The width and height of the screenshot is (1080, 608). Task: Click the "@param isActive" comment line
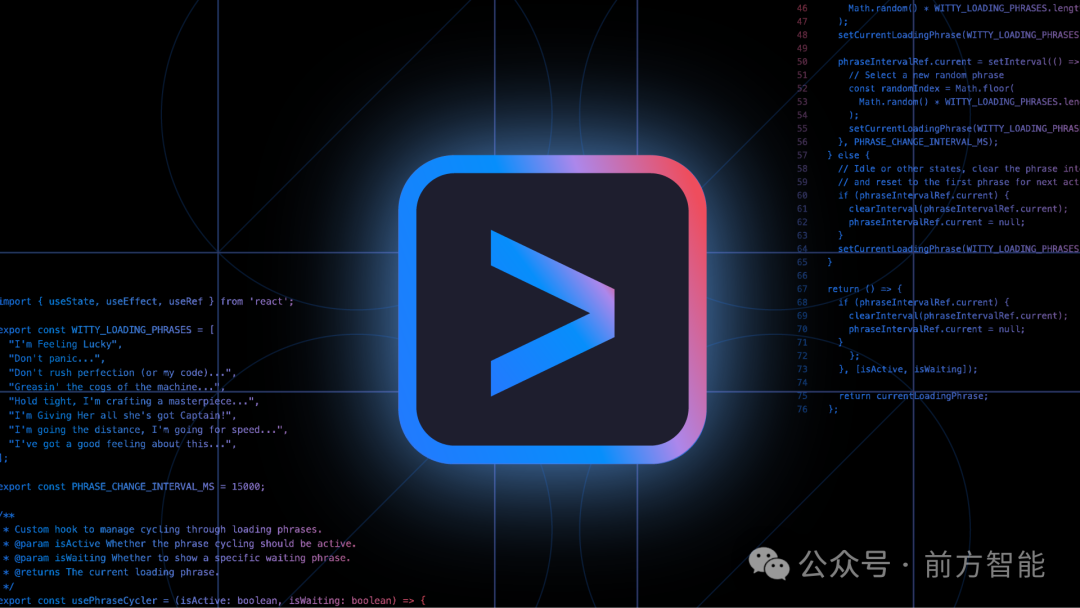click(x=180, y=544)
